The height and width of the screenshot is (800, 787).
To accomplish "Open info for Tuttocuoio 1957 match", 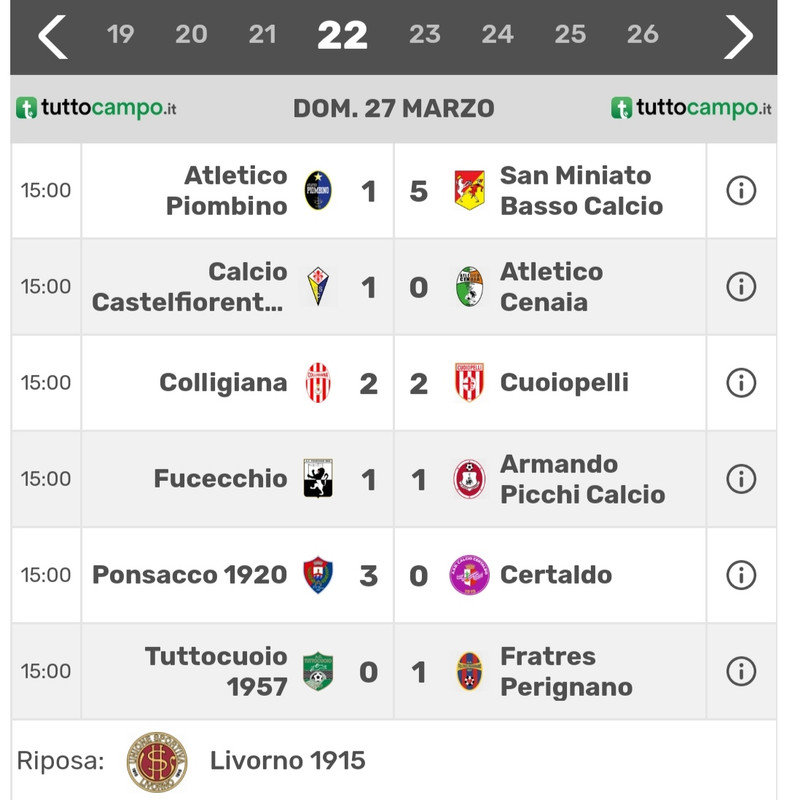I will 741,671.
